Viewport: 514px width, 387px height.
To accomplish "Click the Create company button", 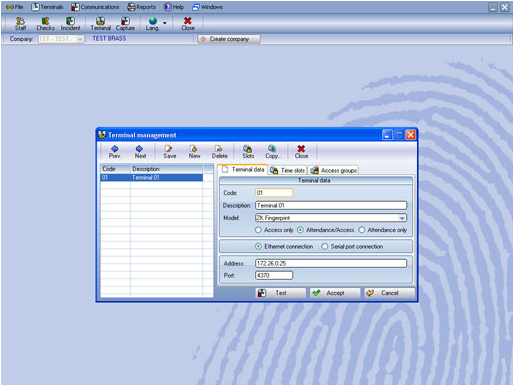I will click(x=229, y=39).
